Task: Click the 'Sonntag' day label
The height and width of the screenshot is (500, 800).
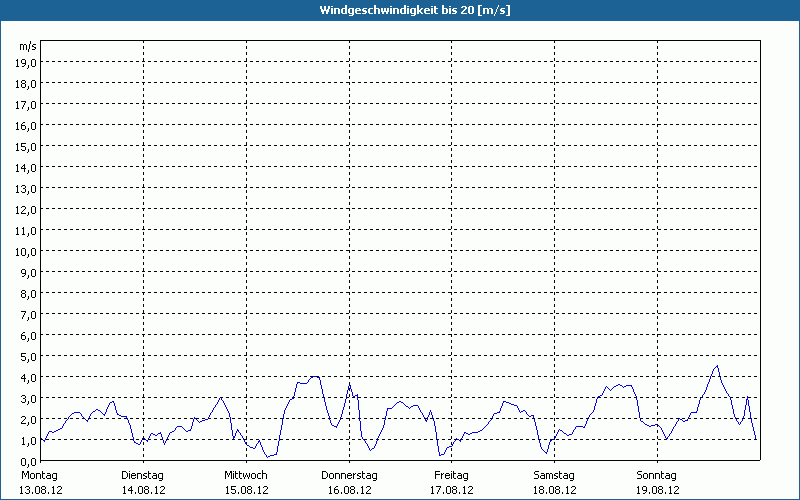Action: click(x=657, y=476)
